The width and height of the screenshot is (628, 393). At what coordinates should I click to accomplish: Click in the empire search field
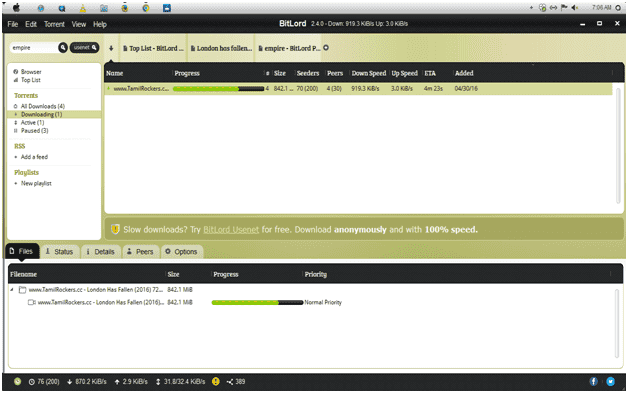(34, 47)
